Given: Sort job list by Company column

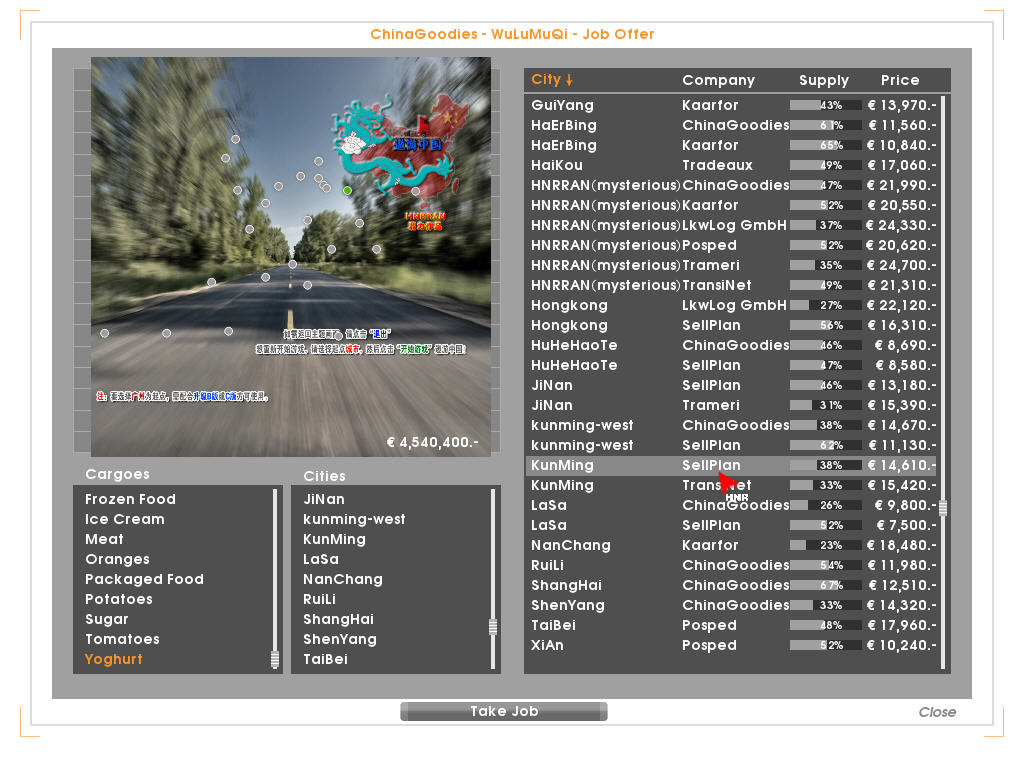Looking at the screenshot, I should tap(718, 80).
